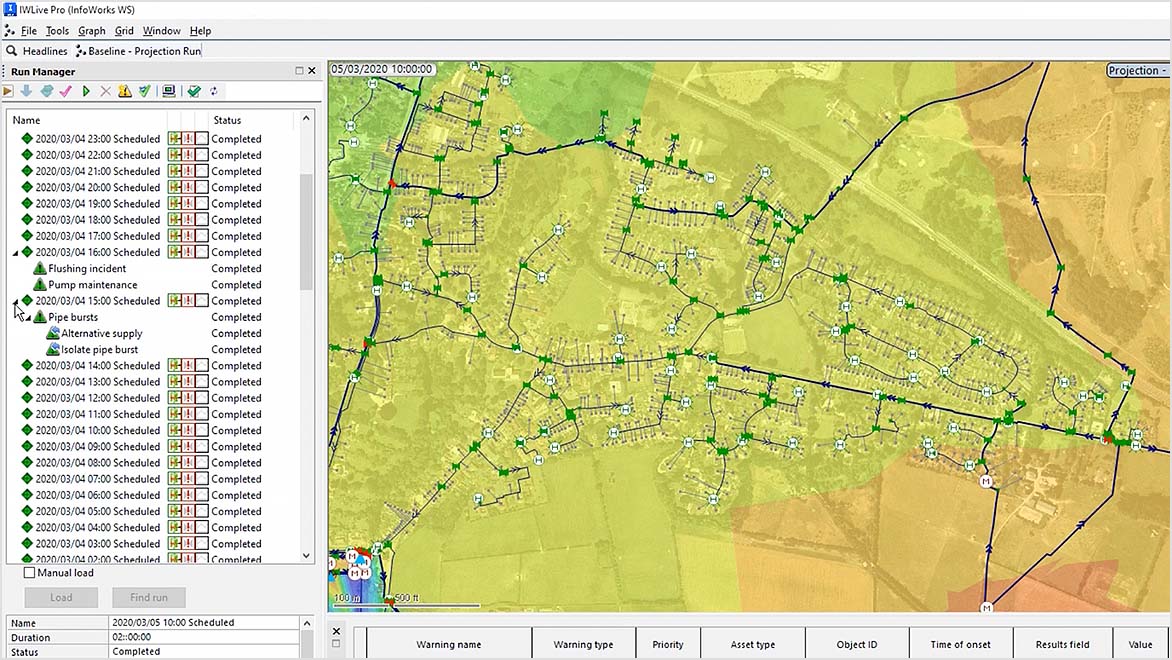
Task: Click the Find run button
Action: point(148,597)
